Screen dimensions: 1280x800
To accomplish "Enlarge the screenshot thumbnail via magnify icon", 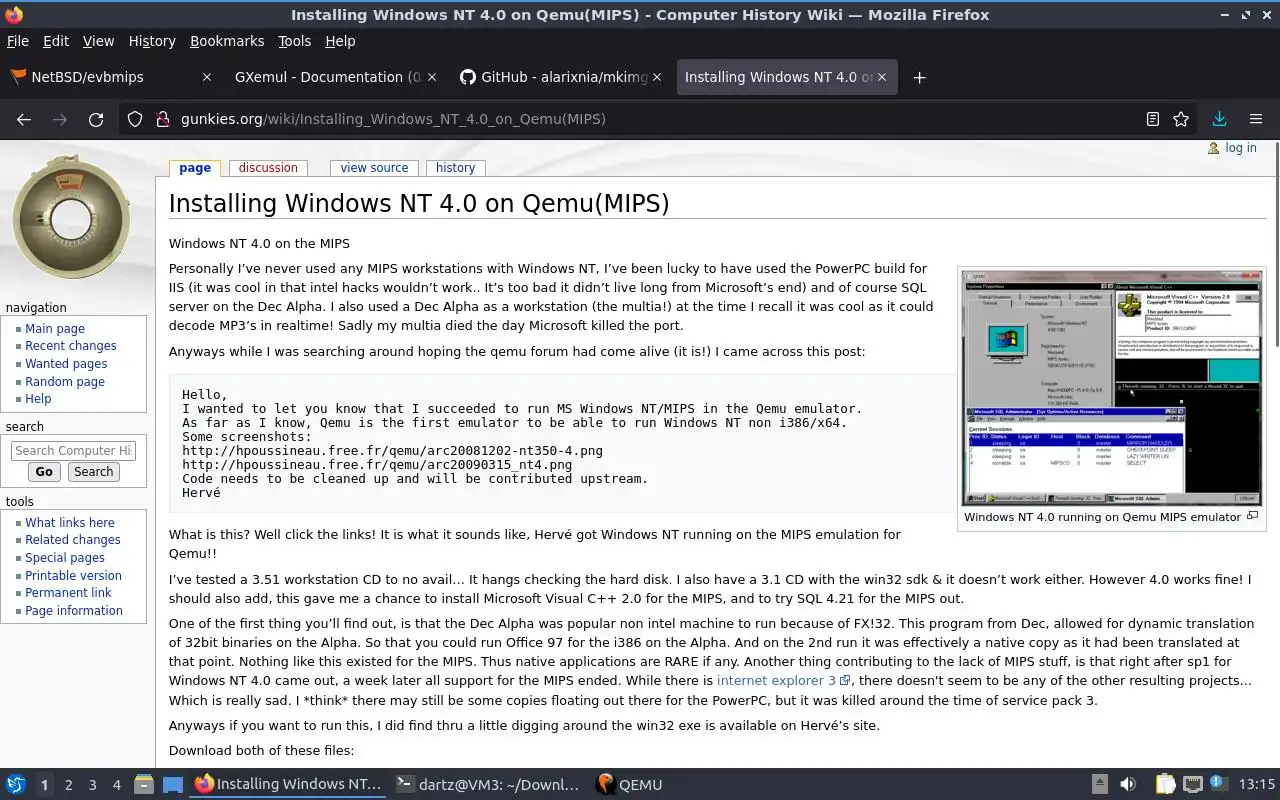I will (1252, 516).
